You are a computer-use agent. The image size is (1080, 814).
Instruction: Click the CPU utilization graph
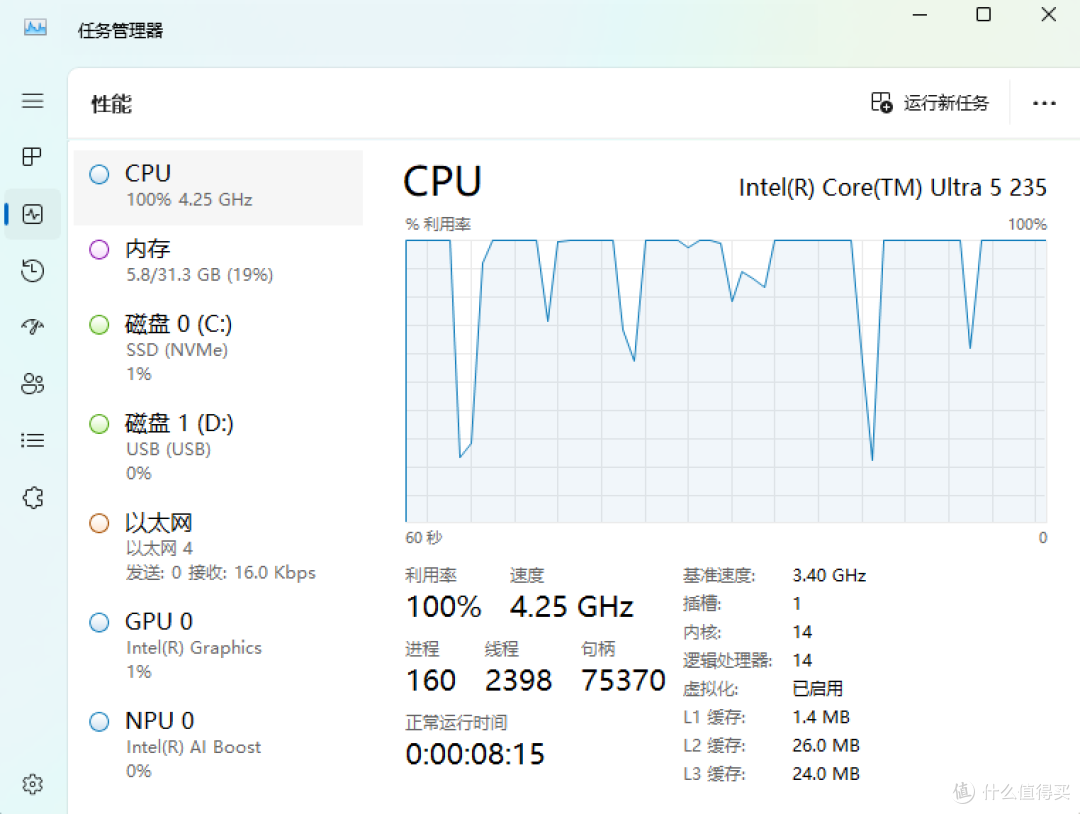pyautogui.click(x=726, y=381)
